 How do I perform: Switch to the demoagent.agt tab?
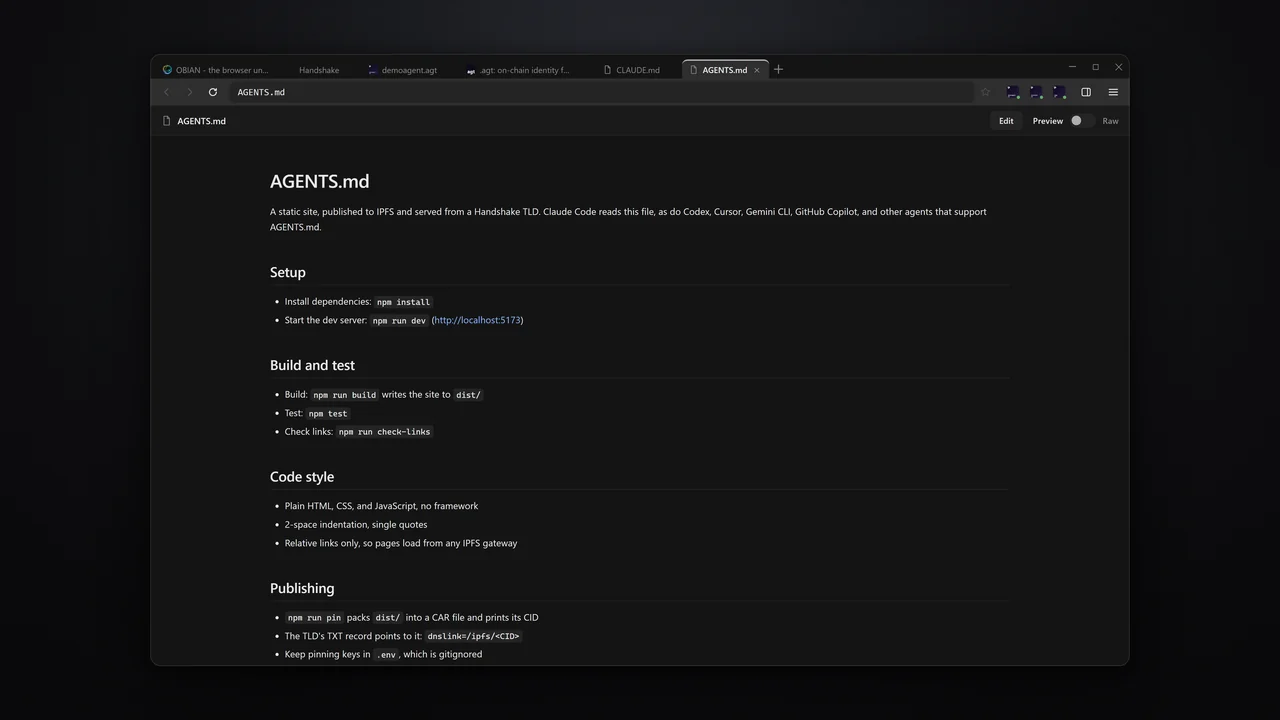click(x=403, y=70)
